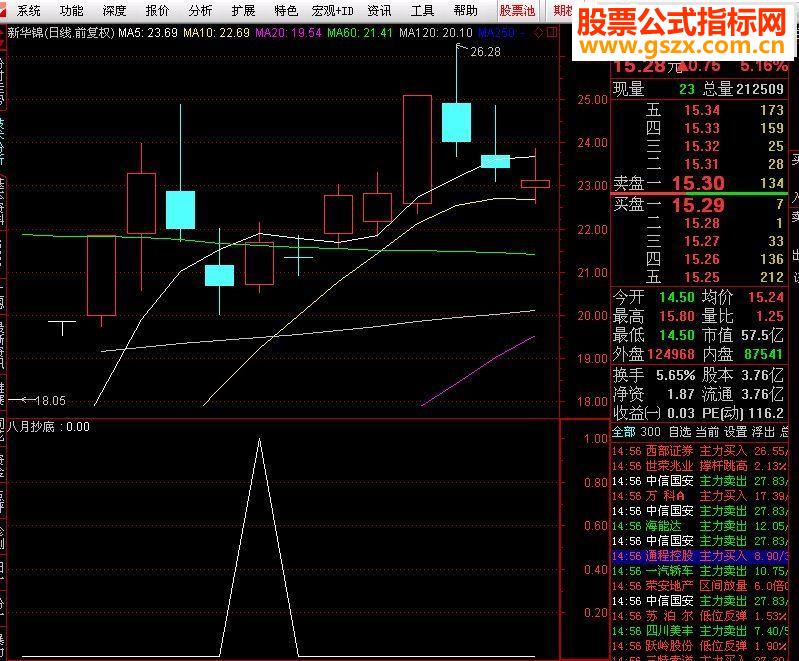Select the 世荣兆业 撑杆跳高 alert row
The image size is (799, 661).
(x=700, y=466)
